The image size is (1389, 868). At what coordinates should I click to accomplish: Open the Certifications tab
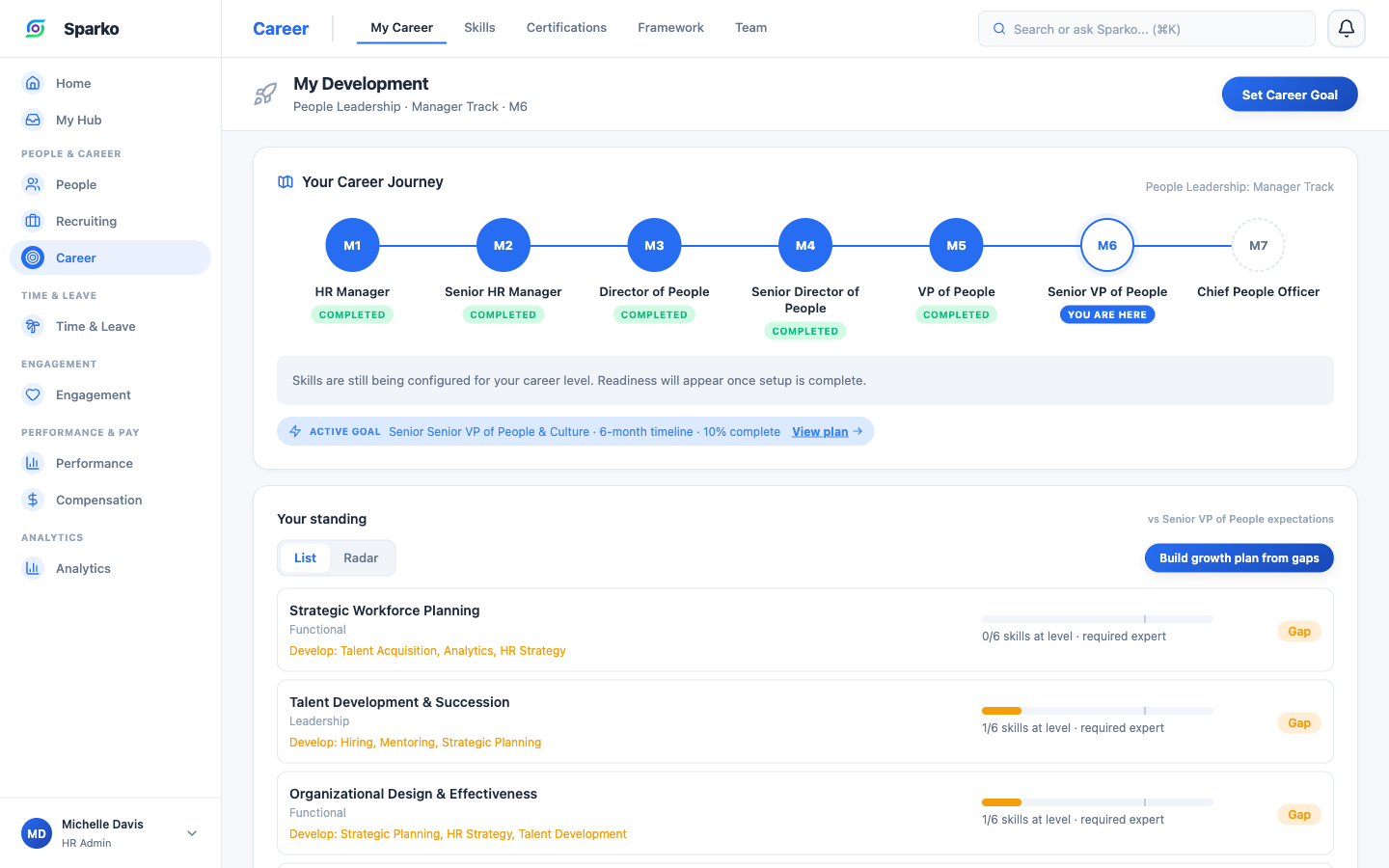[x=566, y=28]
